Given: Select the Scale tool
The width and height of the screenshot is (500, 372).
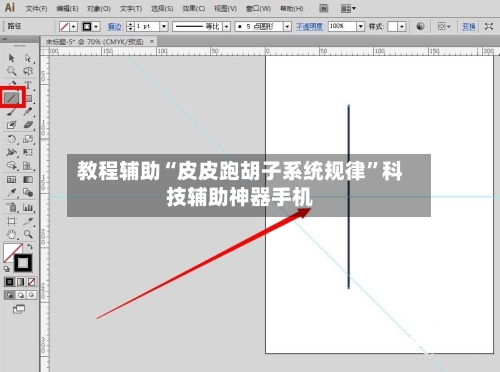Looking at the screenshot, I should point(28,139).
